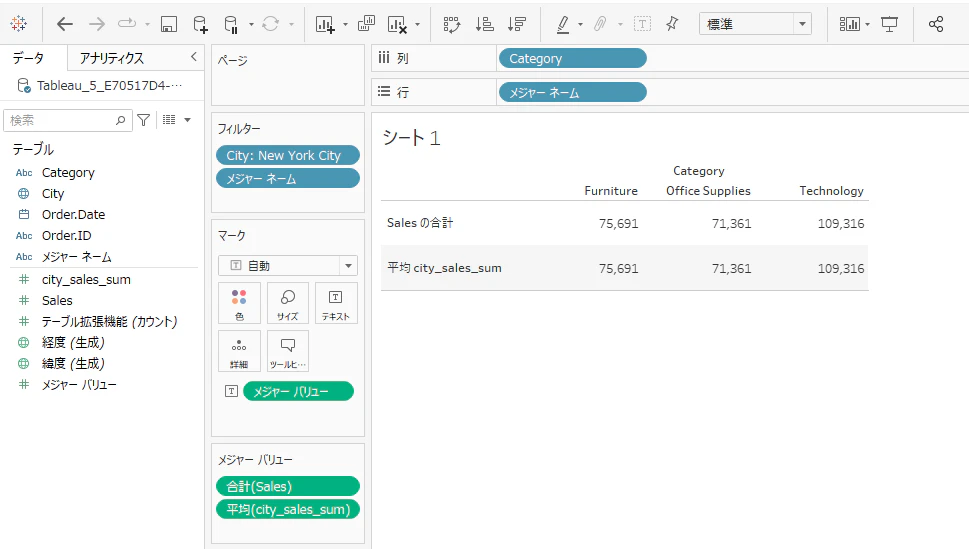Viewport: 969px width, 549px height.
Task: Select the Order.Date field
Action: (x=73, y=215)
